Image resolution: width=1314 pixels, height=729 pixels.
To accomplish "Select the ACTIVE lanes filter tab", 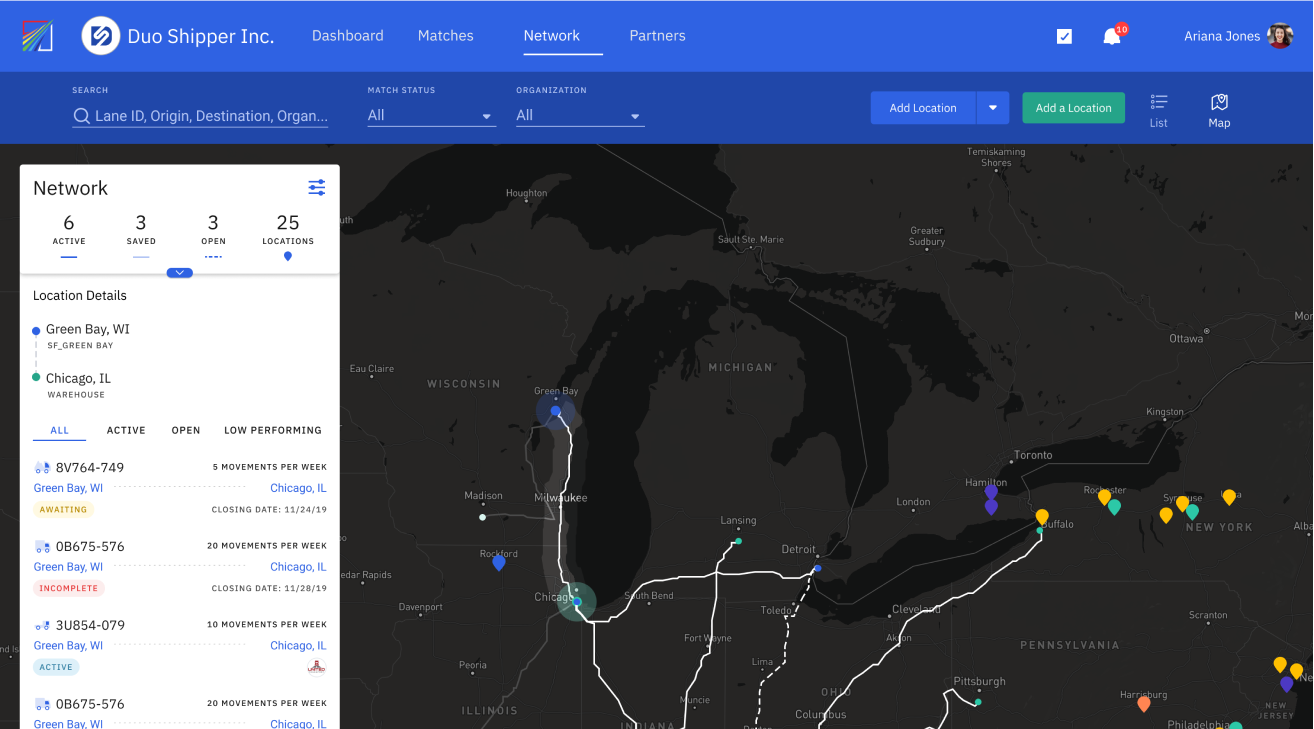I will [x=126, y=430].
